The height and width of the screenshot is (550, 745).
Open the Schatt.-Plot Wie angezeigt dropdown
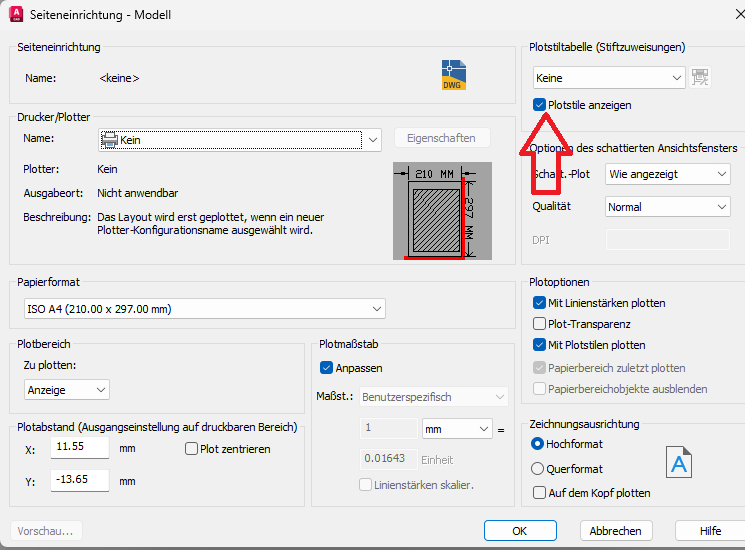[x=668, y=174]
